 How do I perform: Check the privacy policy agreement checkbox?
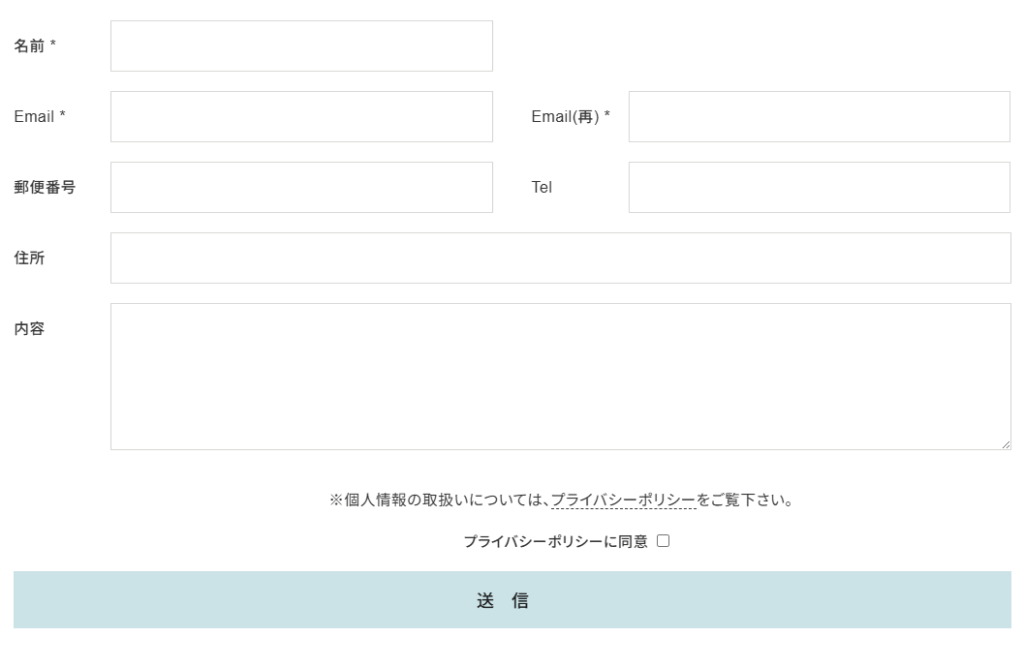pos(662,541)
